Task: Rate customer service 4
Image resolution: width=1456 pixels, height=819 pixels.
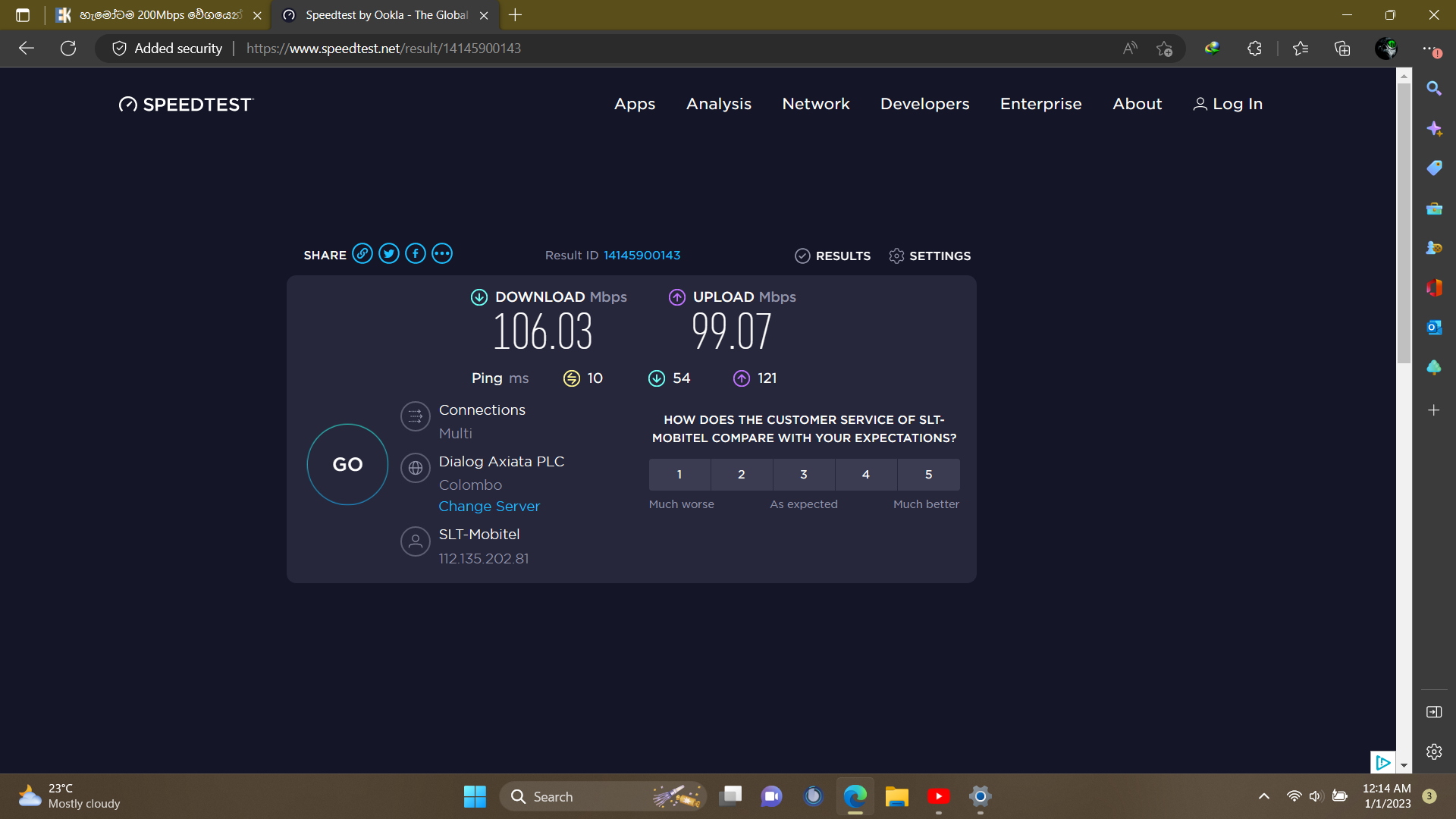Action: (866, 475)
